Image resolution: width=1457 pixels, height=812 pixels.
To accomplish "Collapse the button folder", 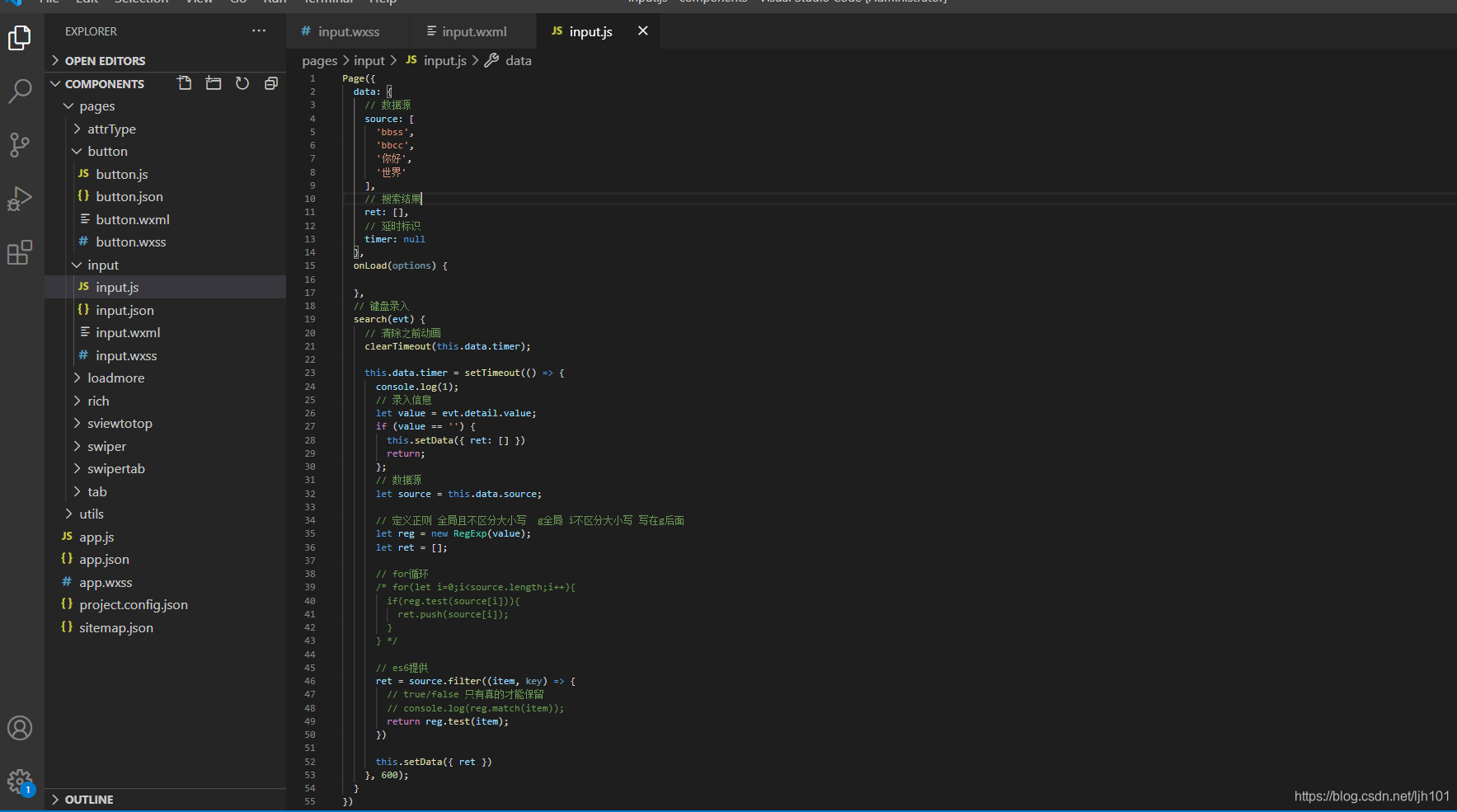I will coord(165,152).
